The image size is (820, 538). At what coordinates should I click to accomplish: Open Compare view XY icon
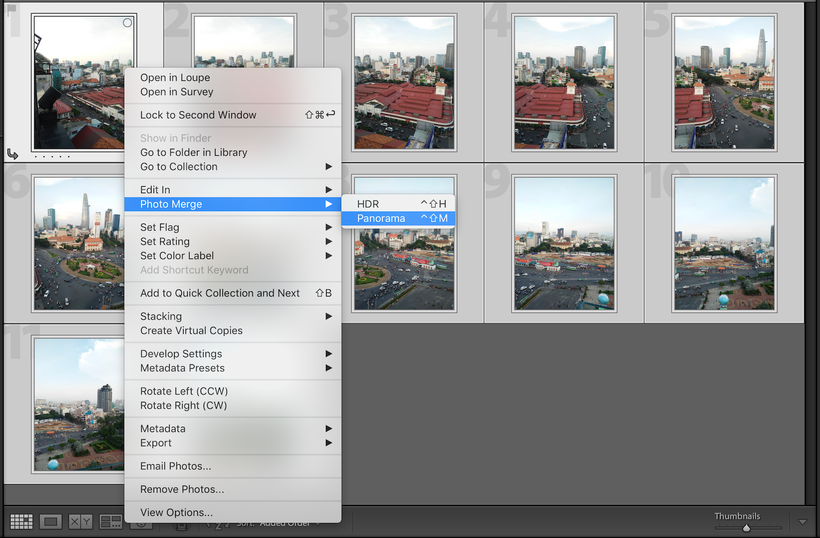pyautogui.click(x=80, y=522)
